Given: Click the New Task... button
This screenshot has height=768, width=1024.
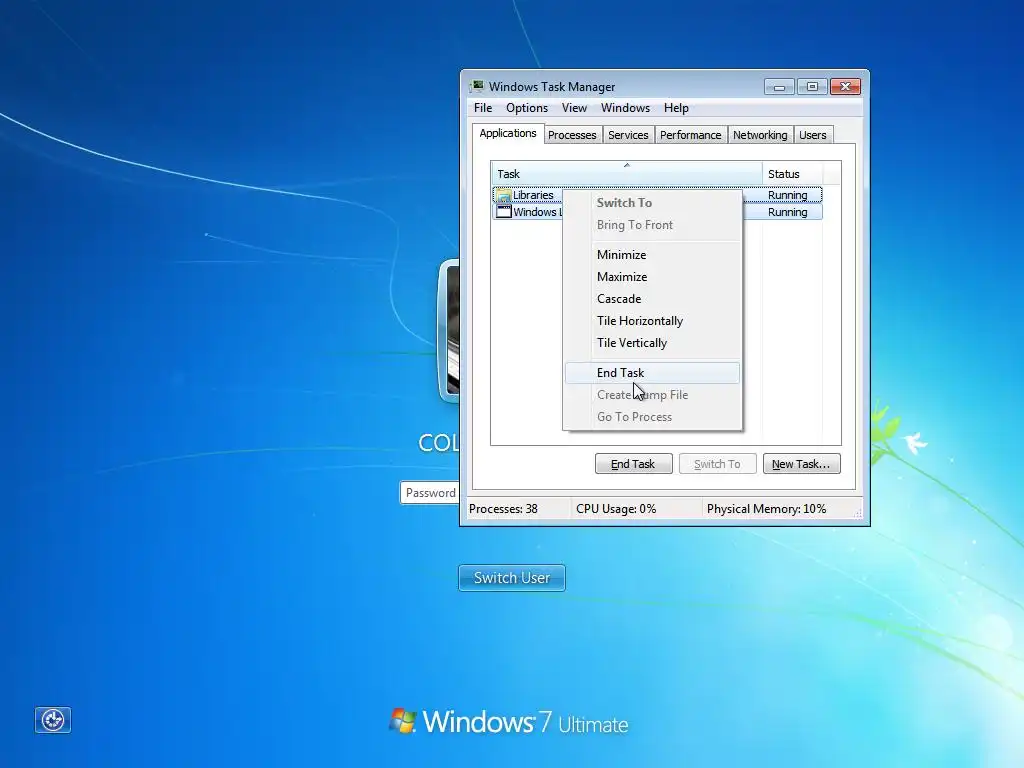Looking at the screenshot, I should coord(801,464).
